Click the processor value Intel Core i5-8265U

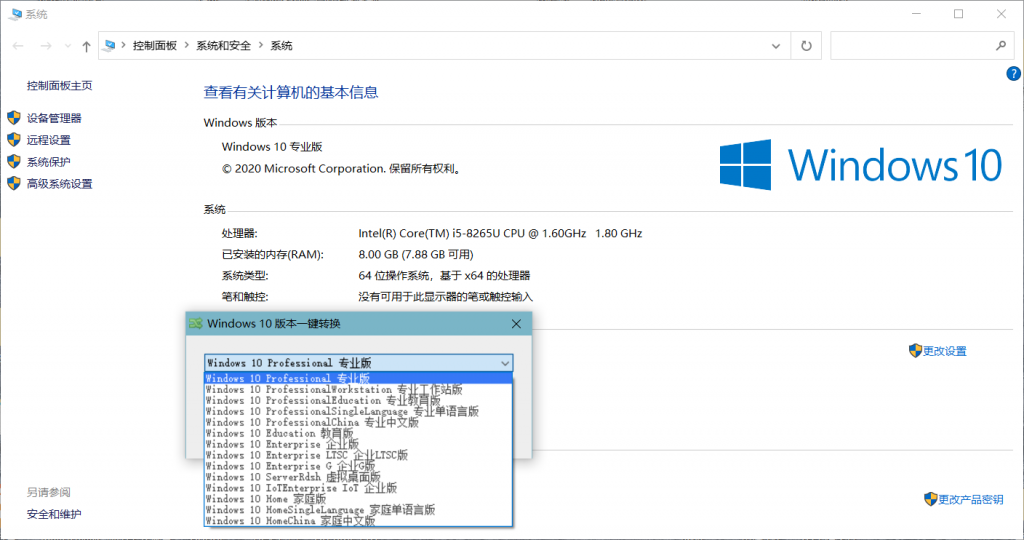tap(500, 233)
